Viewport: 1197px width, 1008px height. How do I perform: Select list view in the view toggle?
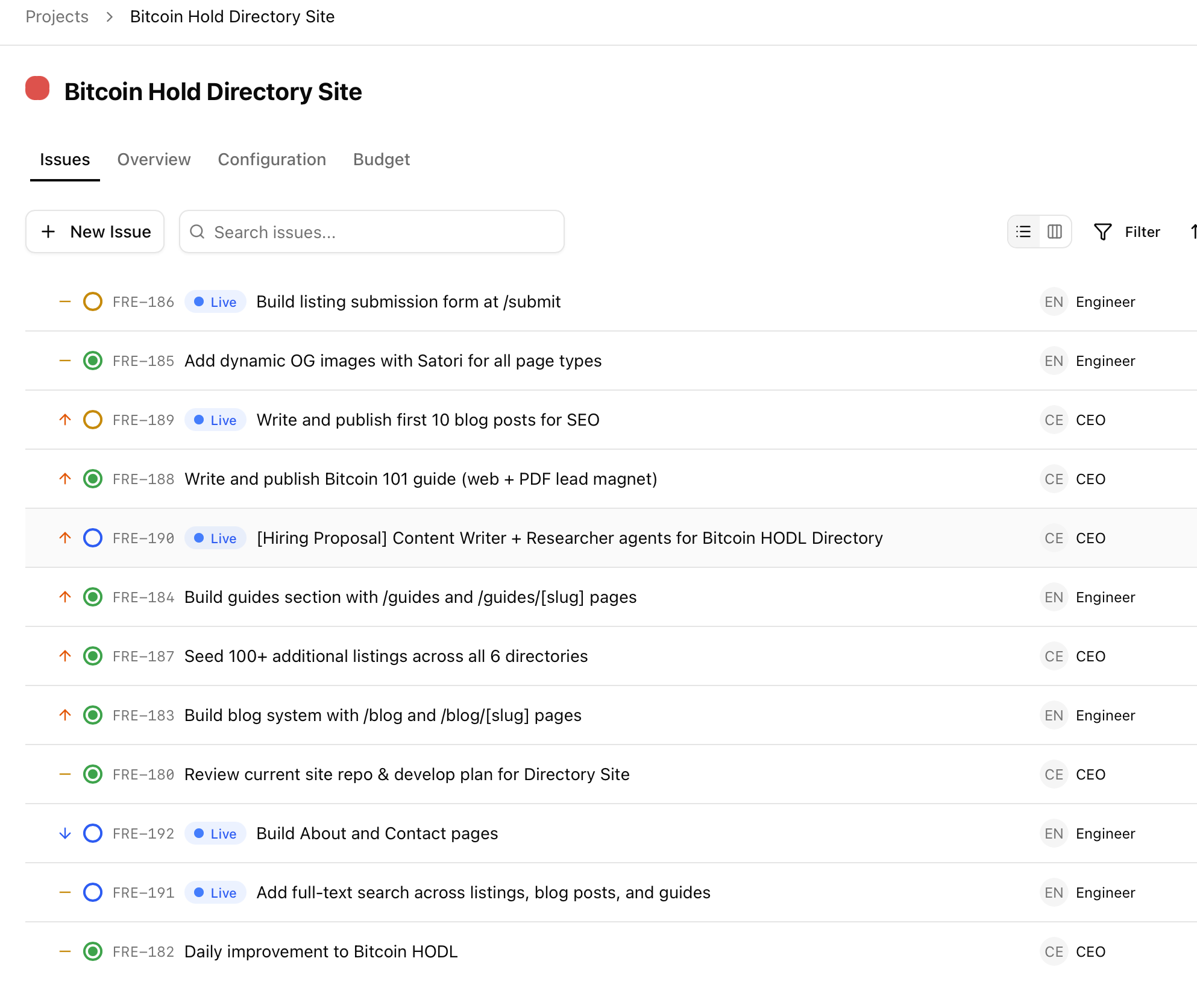click(1023, 232)
